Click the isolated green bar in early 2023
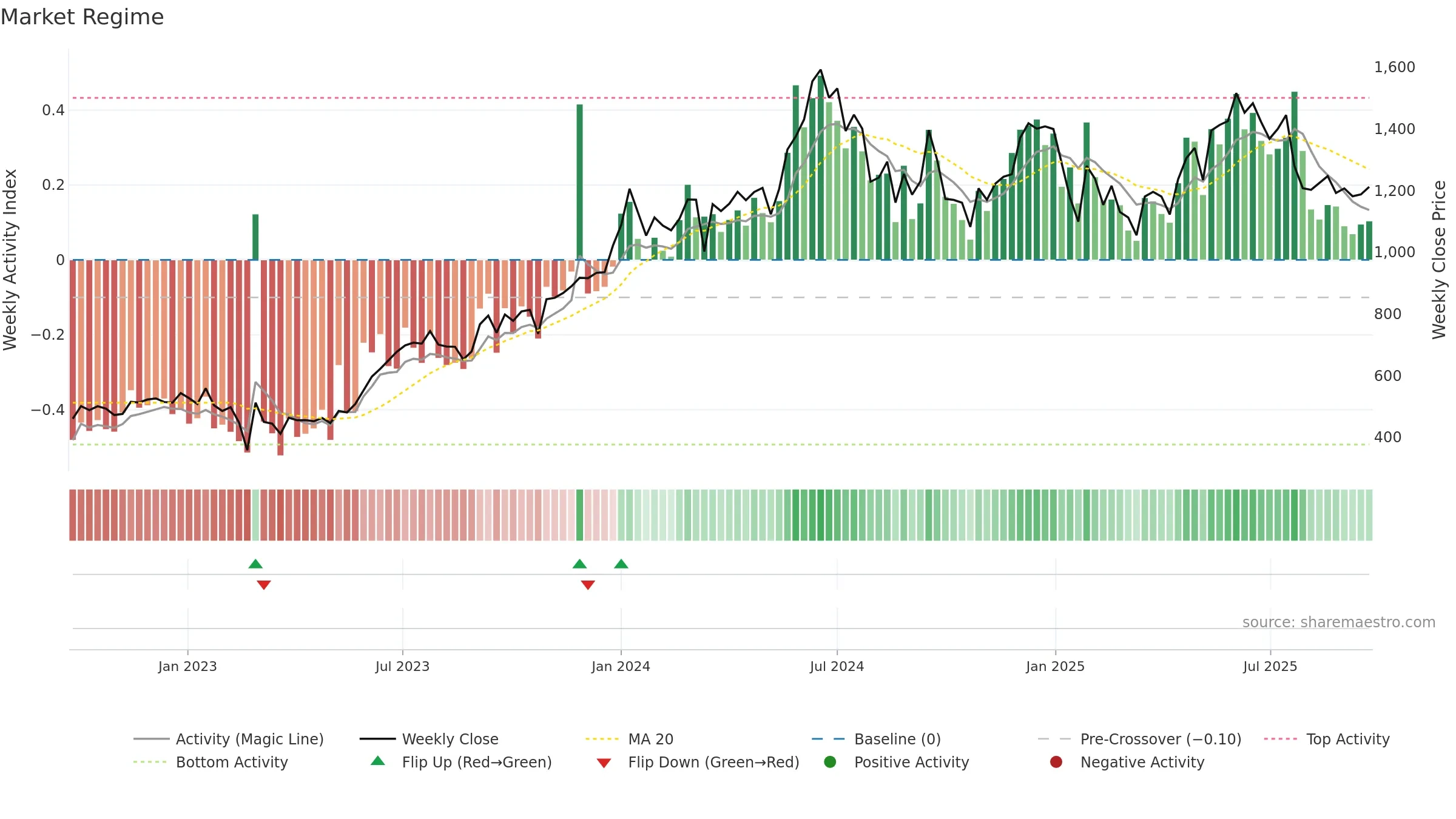Image resolution: width=1456 pixels, height=819 pixels. pyautogui.click(x=255, y=237)
